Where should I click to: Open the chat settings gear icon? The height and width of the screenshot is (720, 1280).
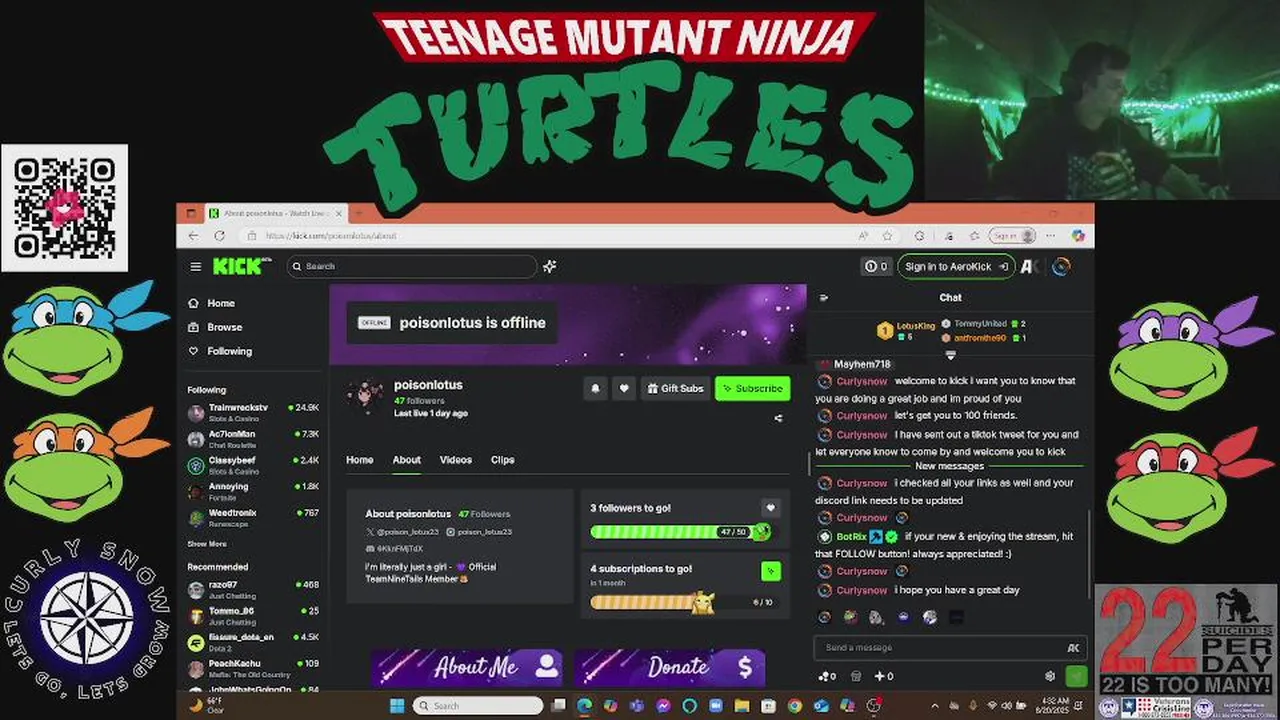click(1050, 676)
